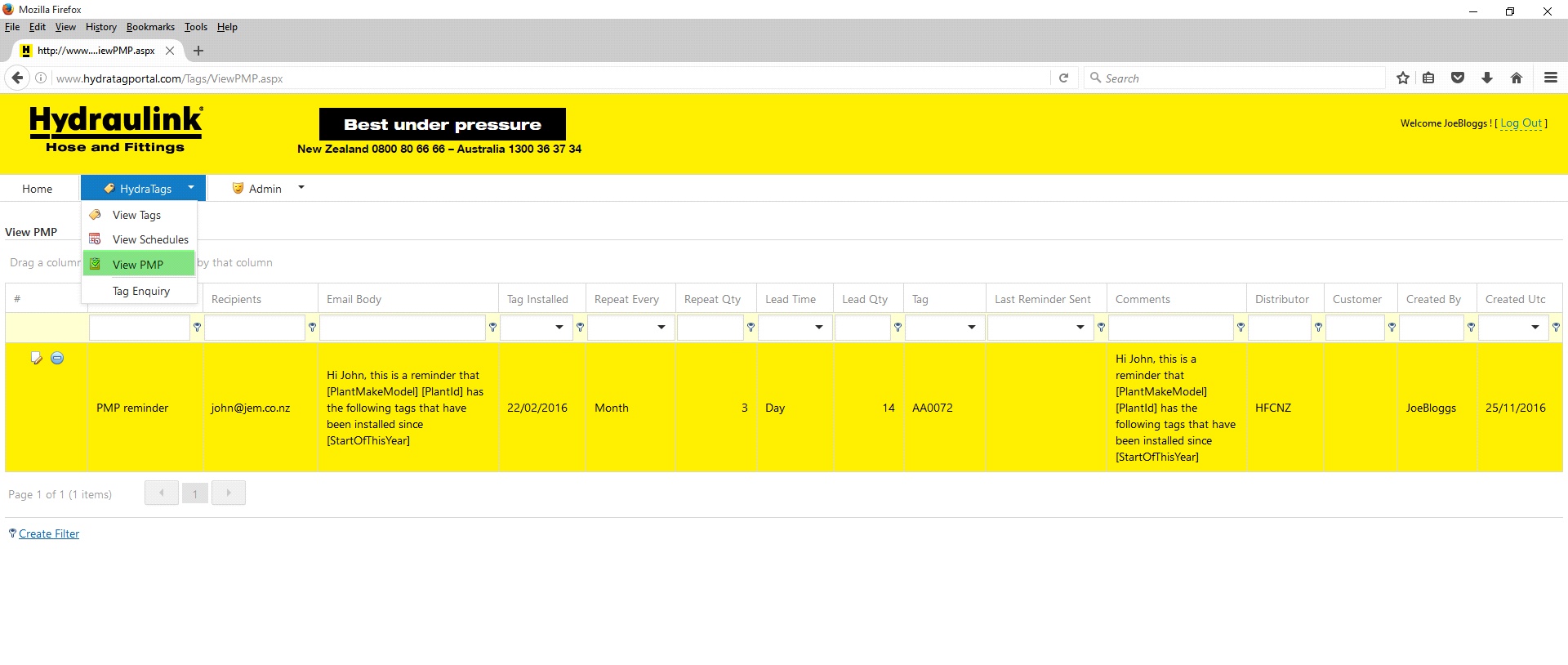Open the filter menu icon for the Repeat Qty column
The image size is (1568, 665).
tap(751, 327)
